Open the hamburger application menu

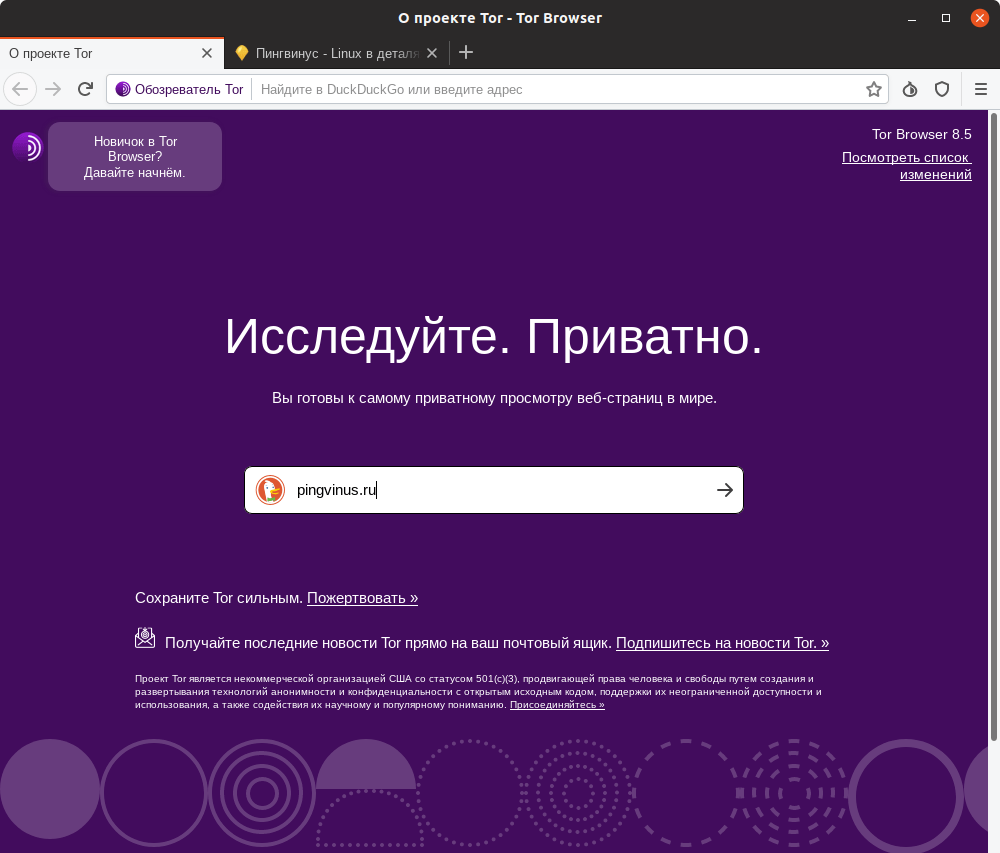coord(980,89)
